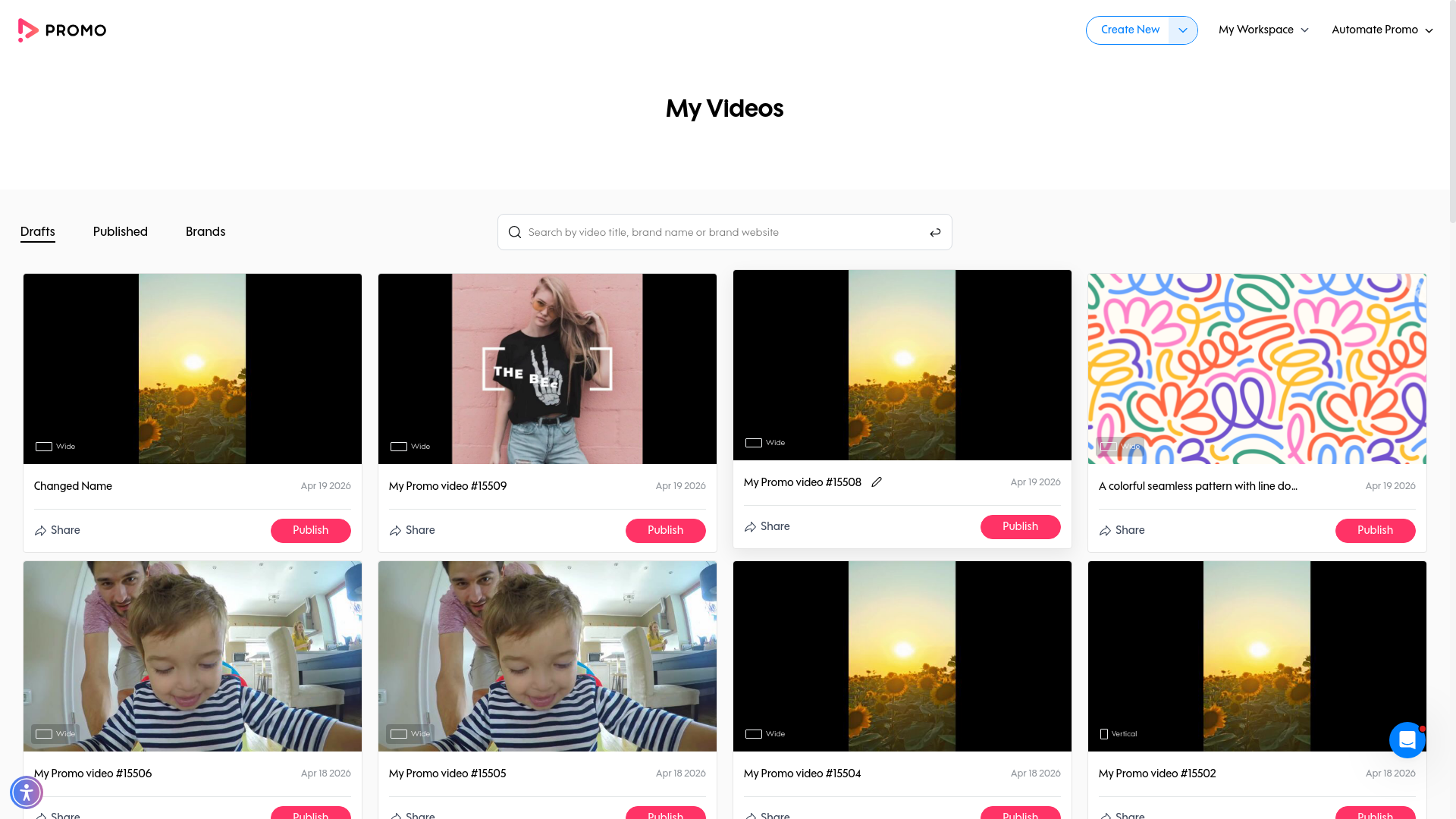Open the chat support bubble icon
The image size is (1456, 819).
point(1407,740)
